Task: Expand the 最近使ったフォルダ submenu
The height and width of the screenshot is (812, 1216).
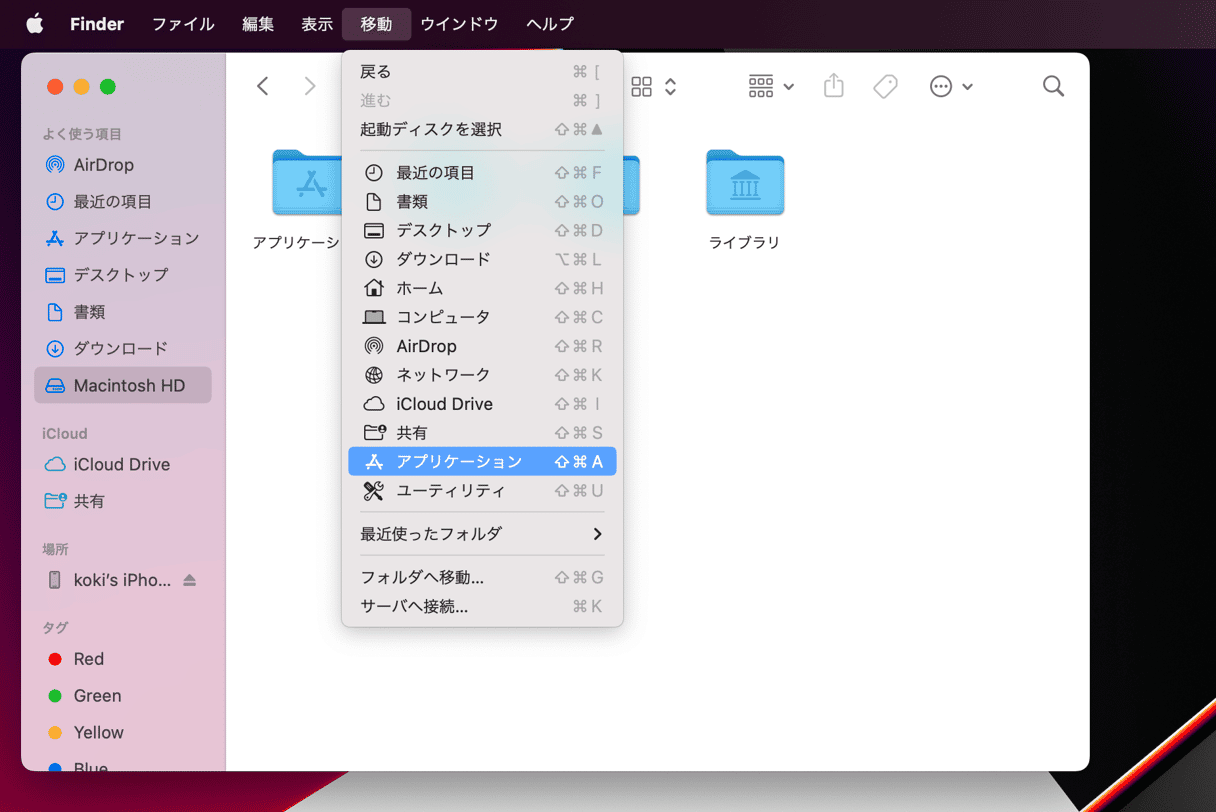Action: 482,534
